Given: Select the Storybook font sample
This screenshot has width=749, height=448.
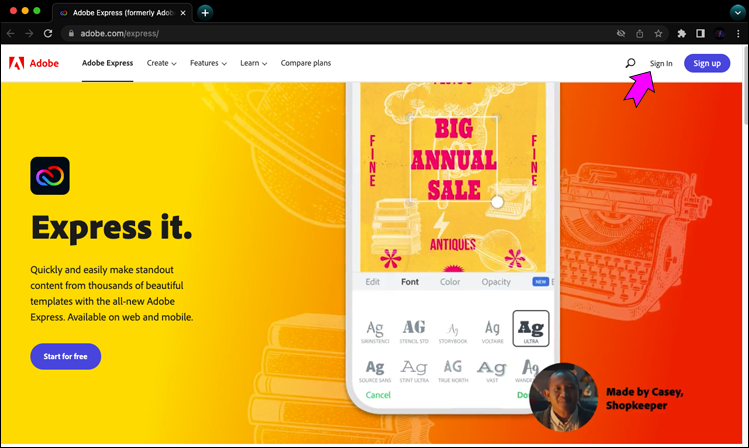Looking at the screenshot, I should pos(453,331).
